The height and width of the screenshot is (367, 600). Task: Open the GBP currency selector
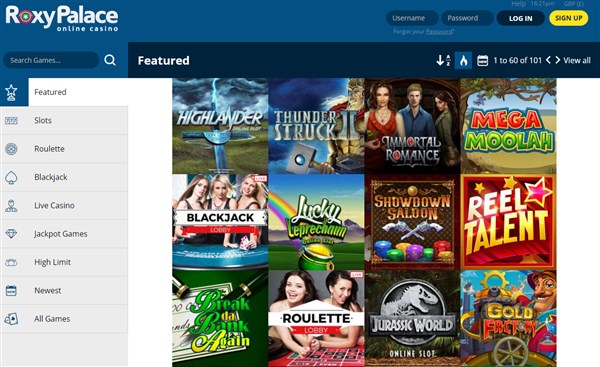pos(573,3)
